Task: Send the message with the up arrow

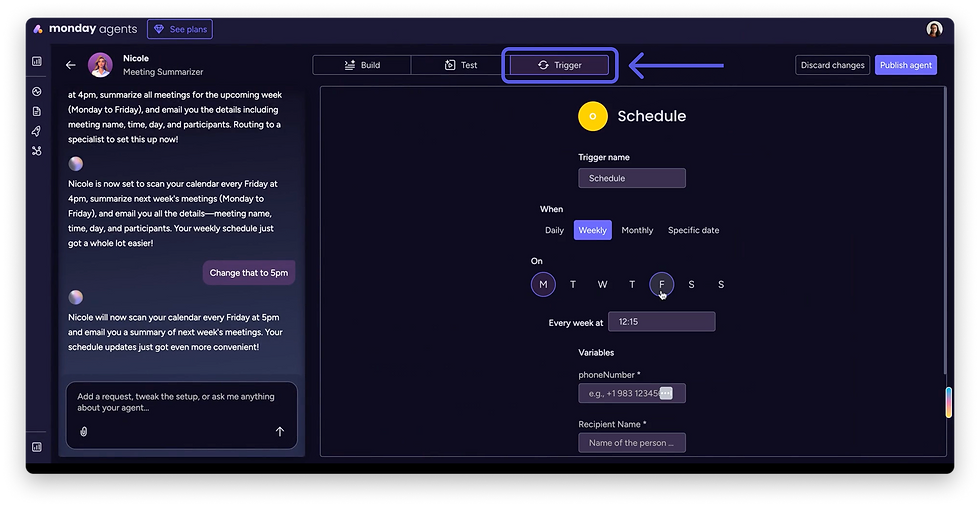Action: 279,431
